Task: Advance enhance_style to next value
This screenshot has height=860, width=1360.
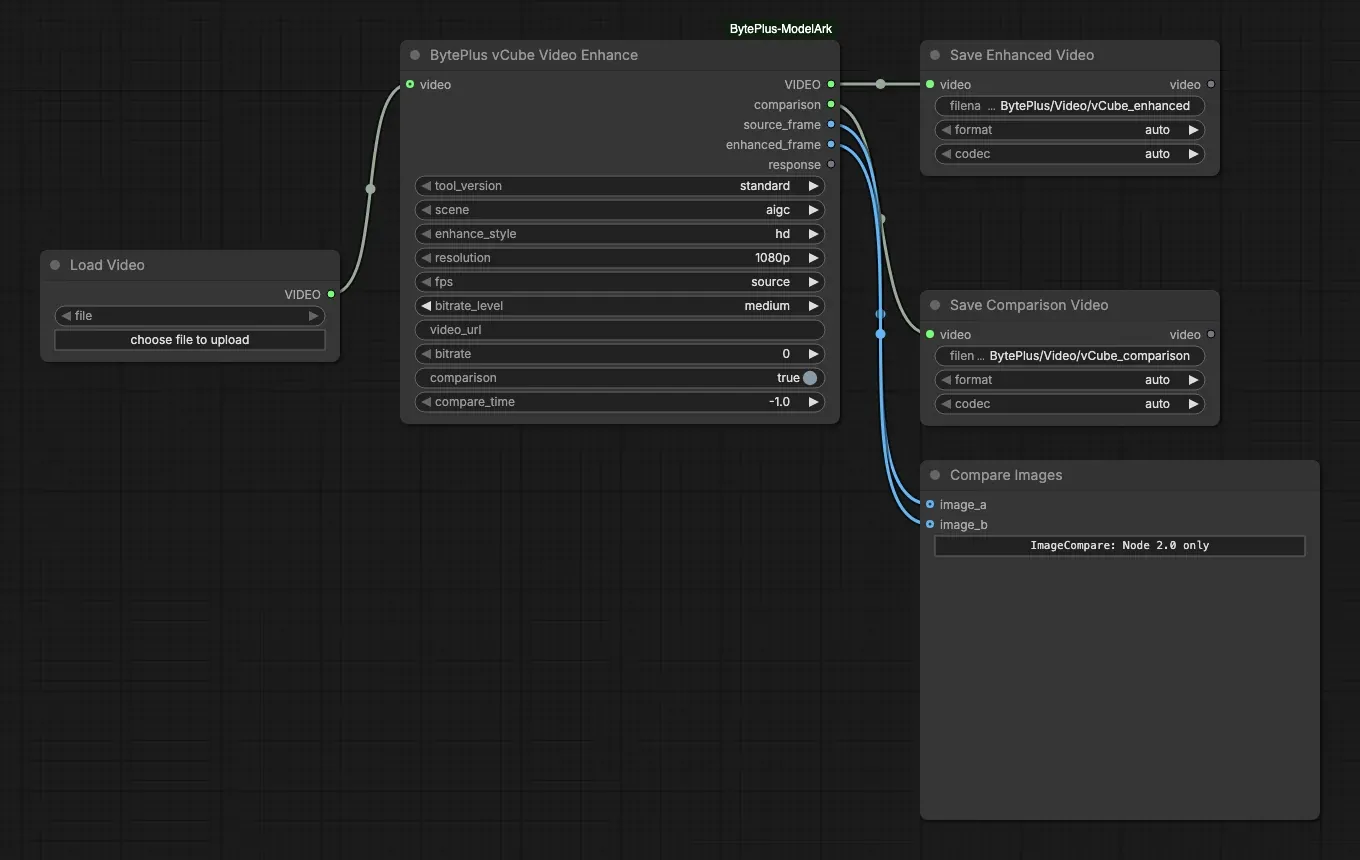Action: click(x=813, y=234)
